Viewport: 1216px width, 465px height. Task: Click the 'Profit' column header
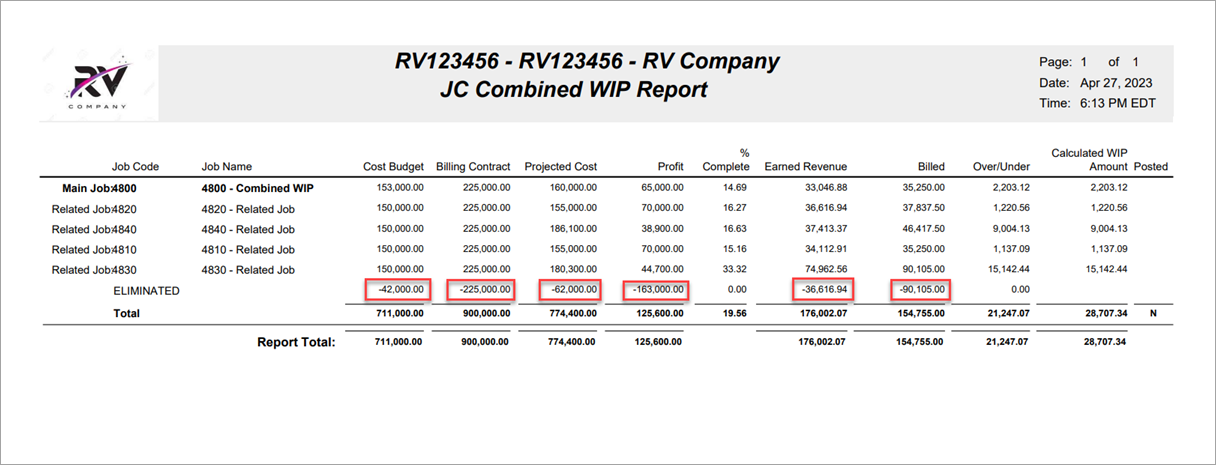670,167
